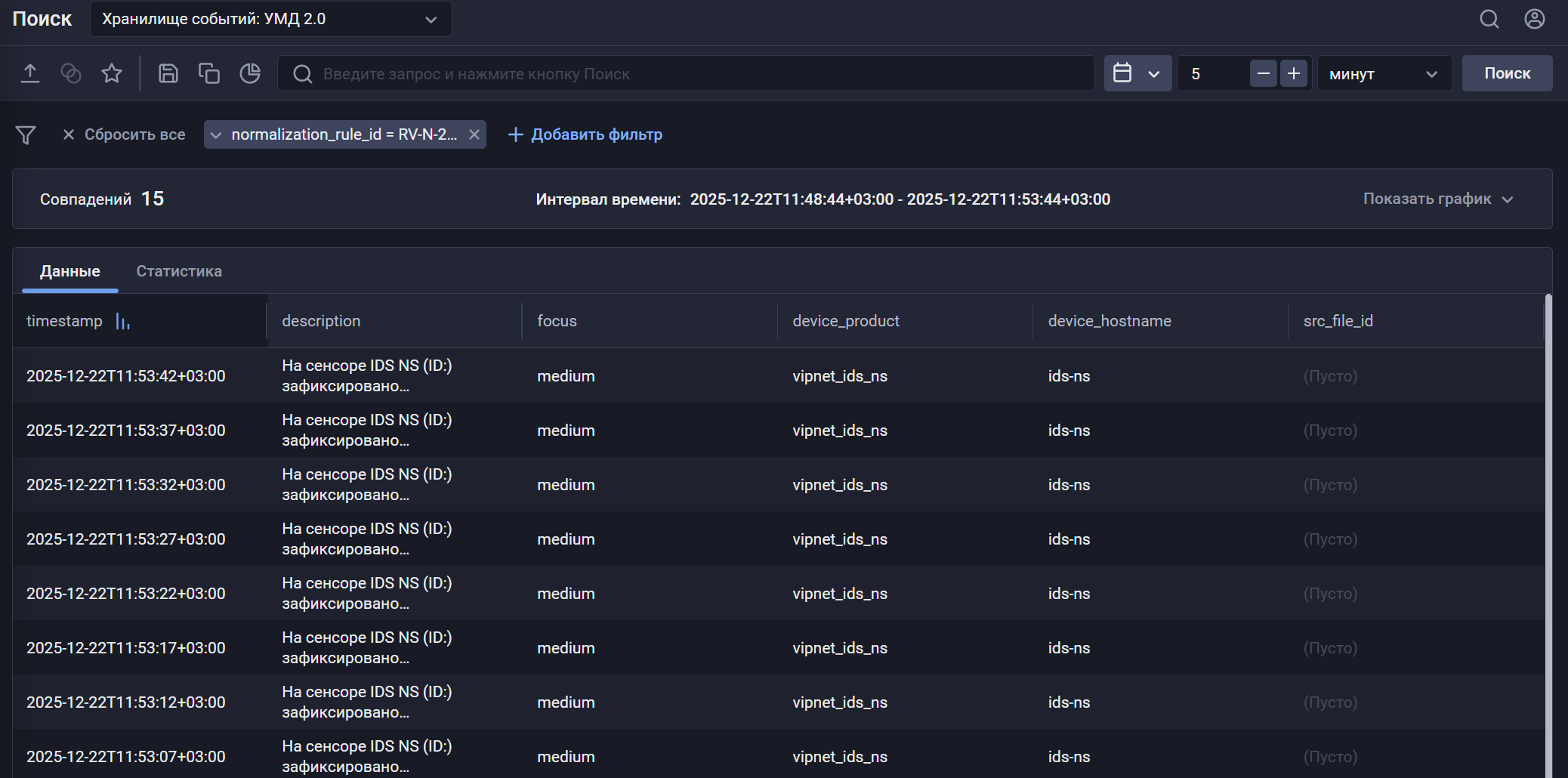This screenshot has height=778, width=1568.
Task: Click the save diskette icon
Action: 168,73
